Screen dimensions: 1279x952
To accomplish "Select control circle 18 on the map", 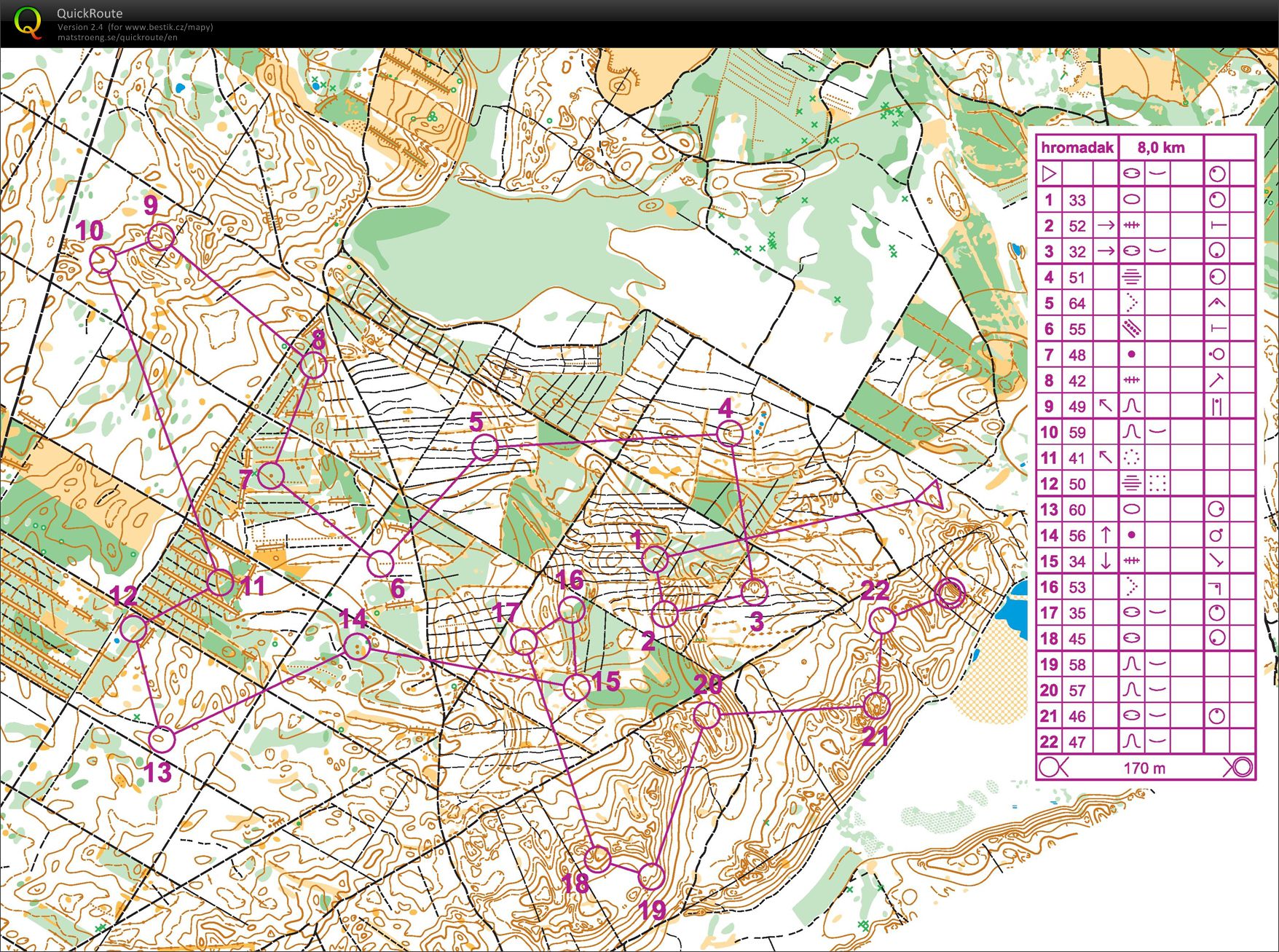I will [598, 859].
